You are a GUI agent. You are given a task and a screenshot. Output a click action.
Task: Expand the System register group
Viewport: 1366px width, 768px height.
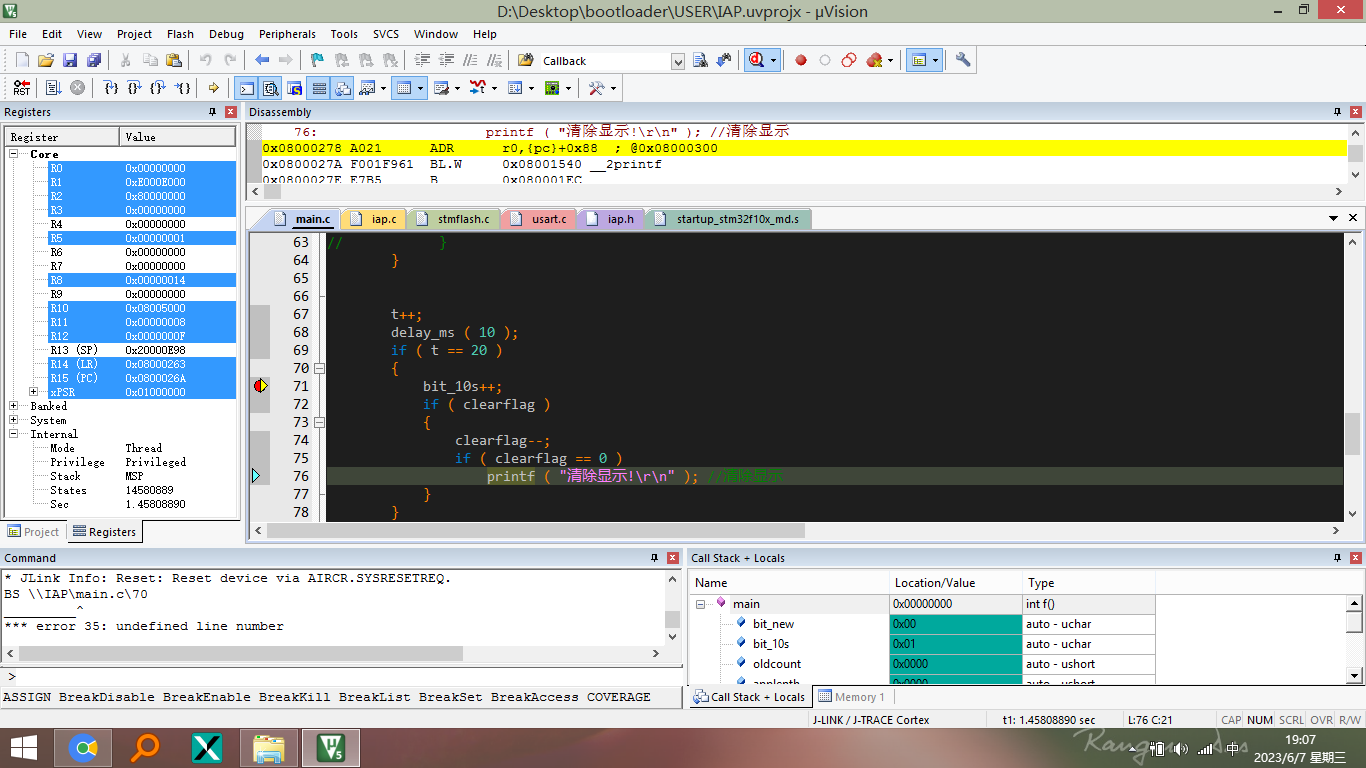pos(14,420)
